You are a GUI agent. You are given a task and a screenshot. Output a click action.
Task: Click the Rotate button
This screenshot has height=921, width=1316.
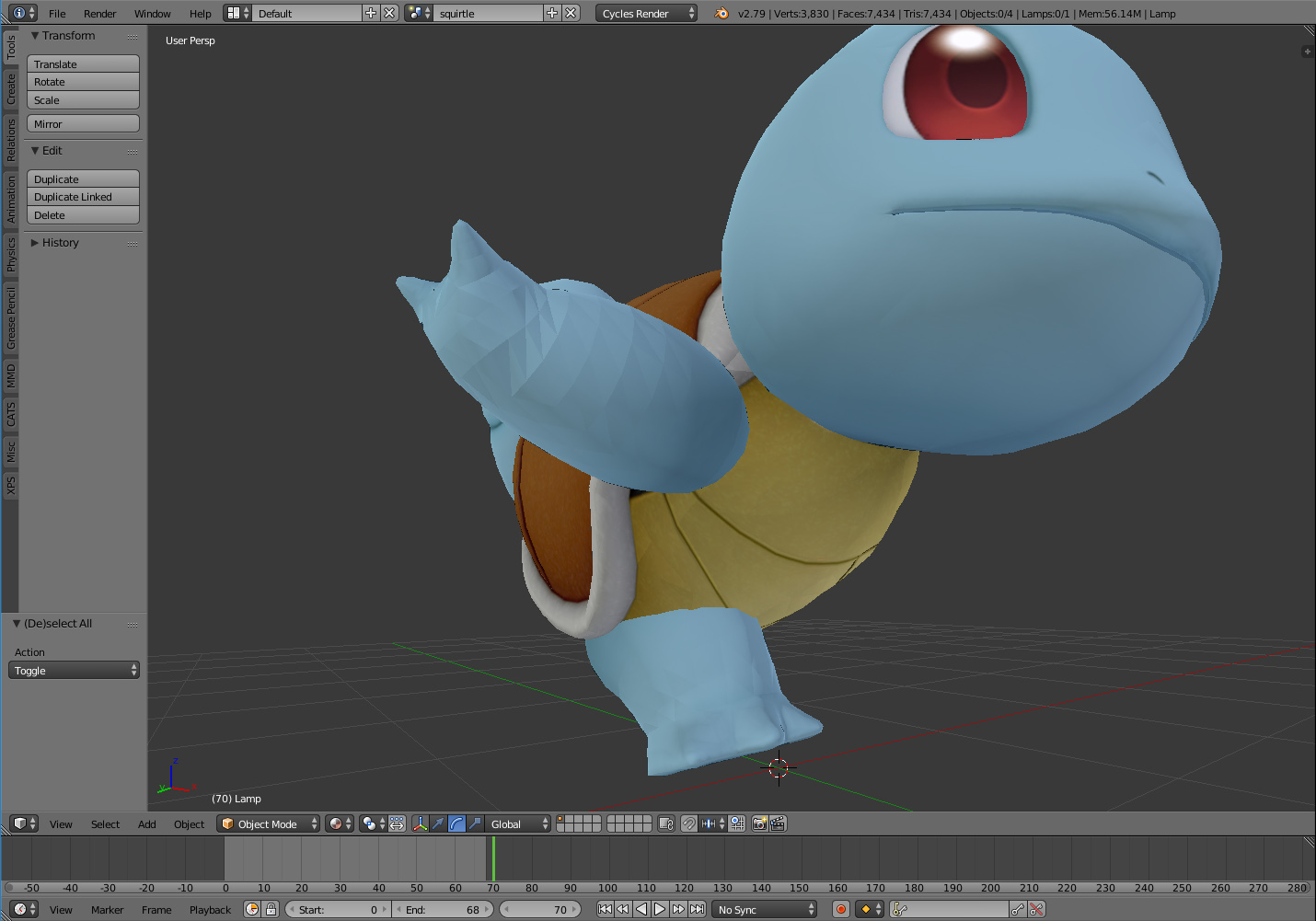coord(83,82)
